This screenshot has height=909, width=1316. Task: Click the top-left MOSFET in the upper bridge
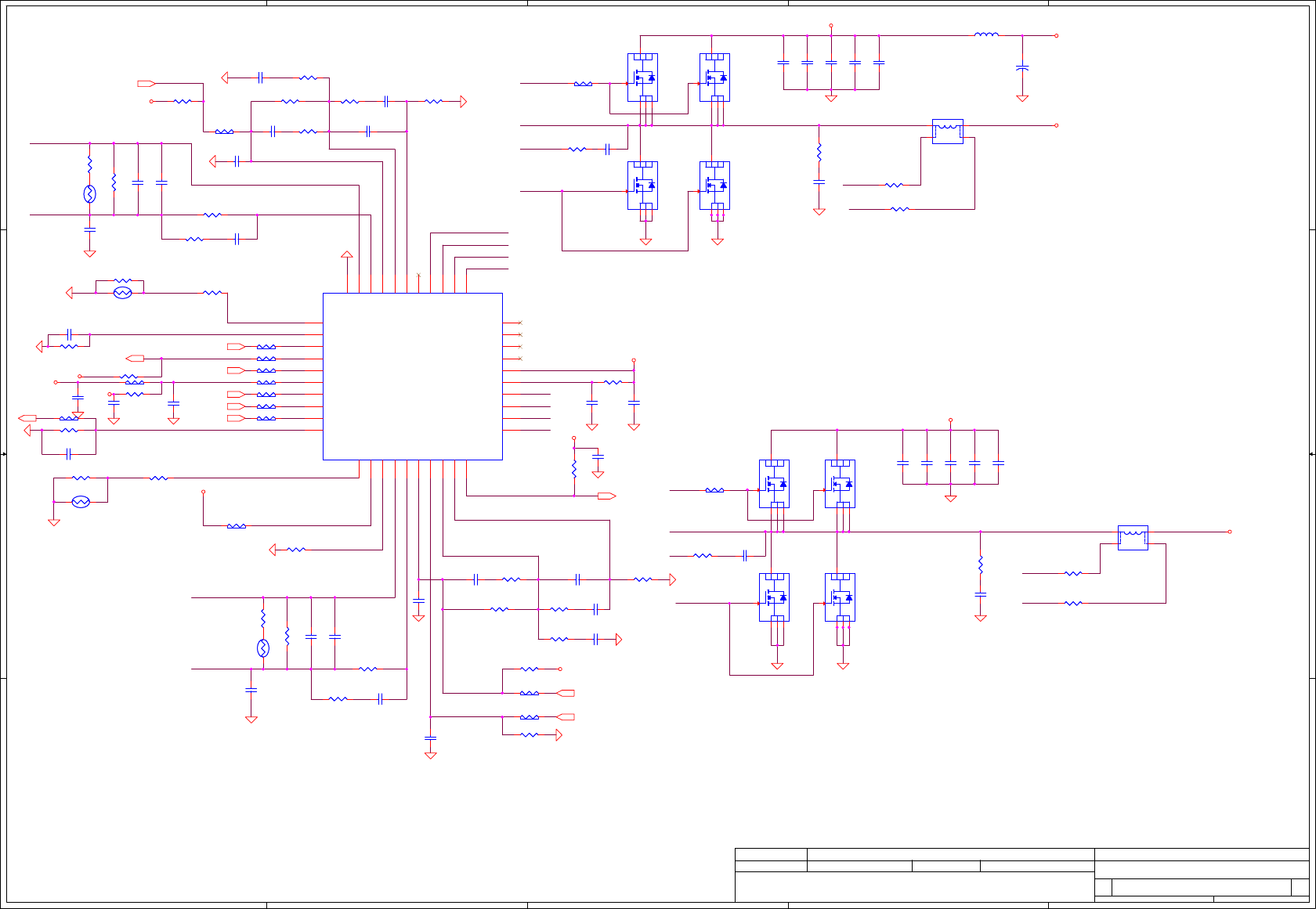point(642,78)
